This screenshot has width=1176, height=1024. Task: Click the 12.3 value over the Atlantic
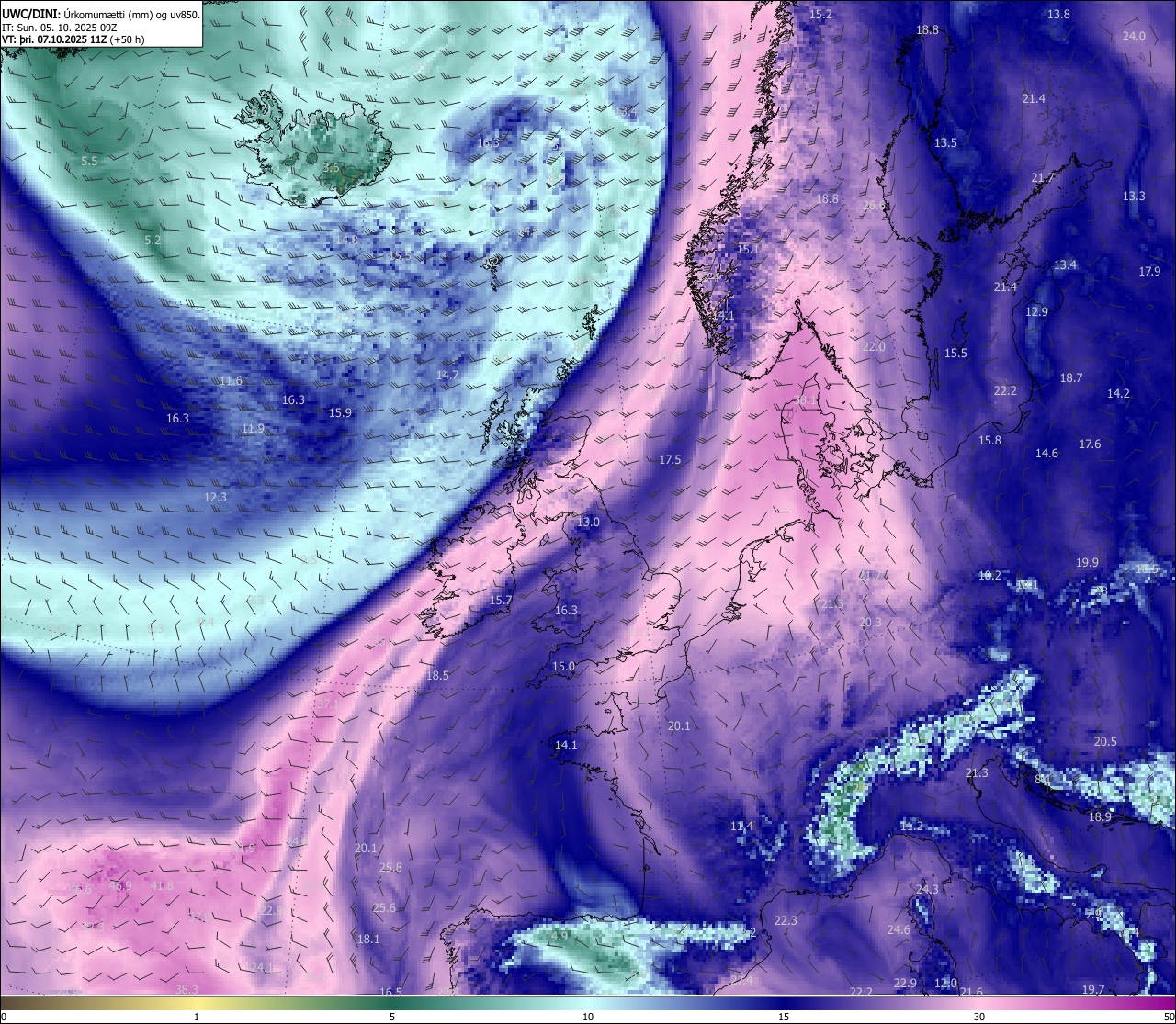[215, 497]
